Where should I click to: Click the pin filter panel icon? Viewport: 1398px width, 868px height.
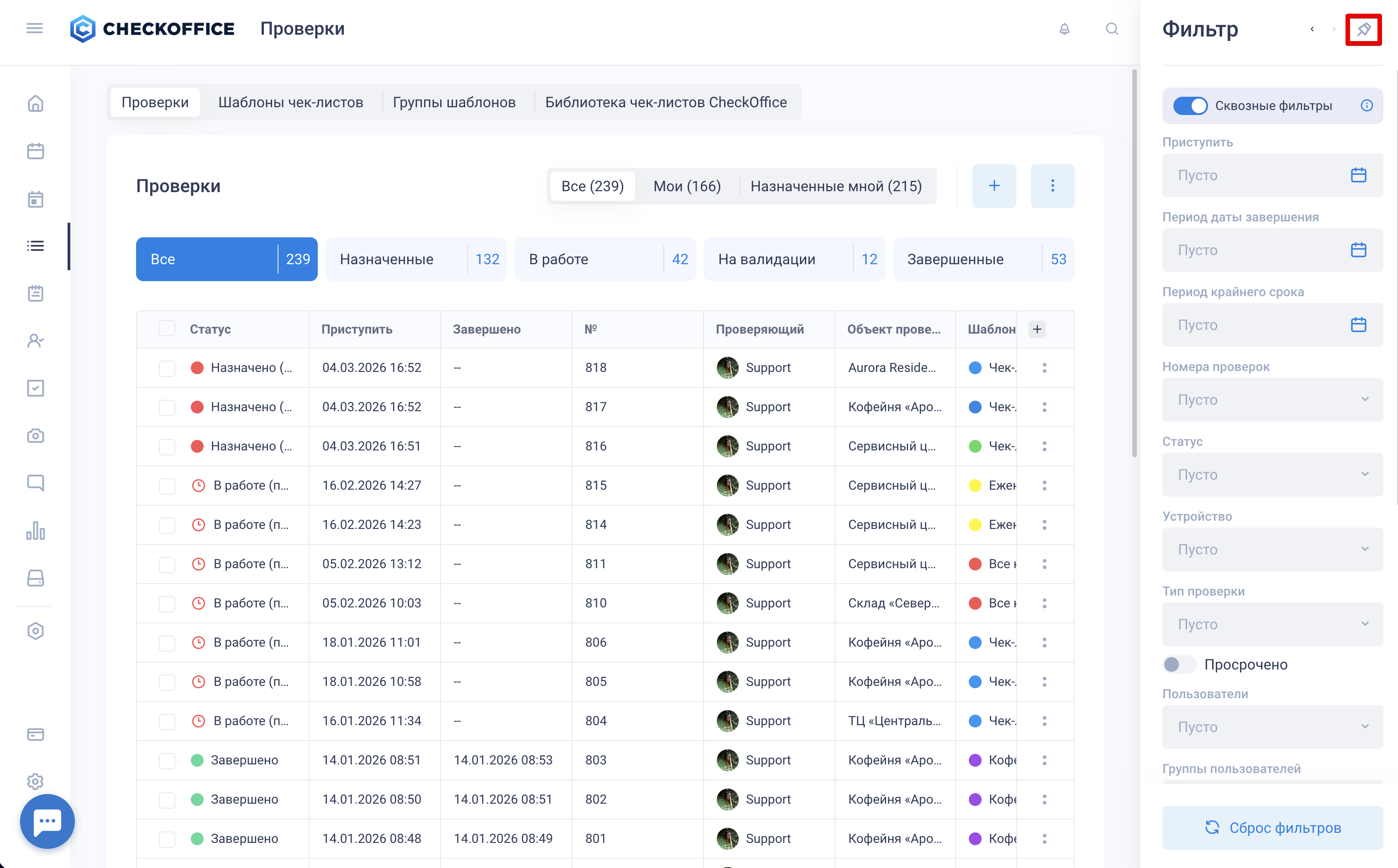click(x=1363, y=29)
